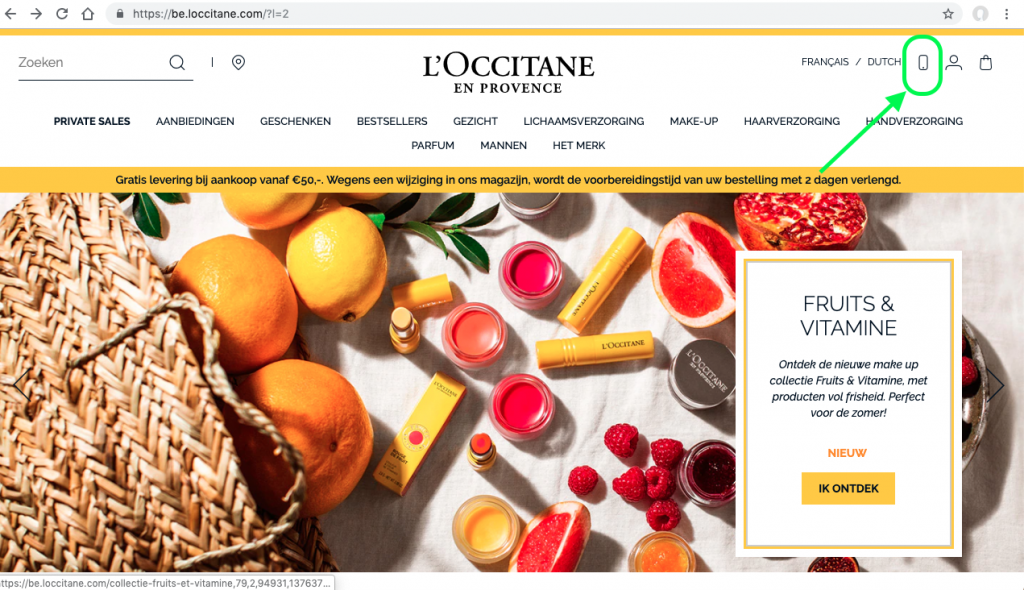This screenshot has height=590, width=1024.
Task: Open the user account icon
Action: click(x=954, y=63)
